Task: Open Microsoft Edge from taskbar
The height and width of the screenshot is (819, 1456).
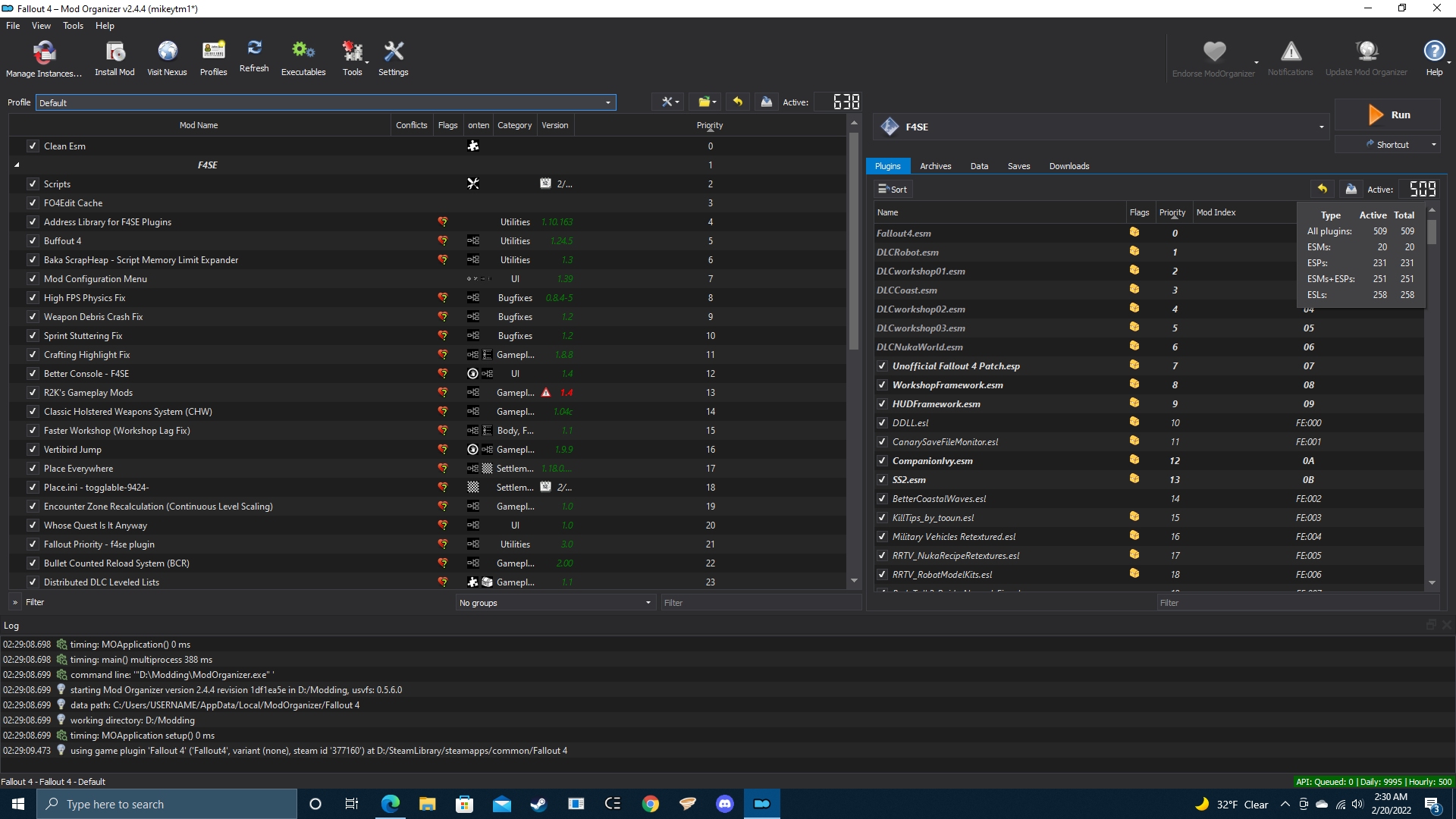Action: click(391, 804)
